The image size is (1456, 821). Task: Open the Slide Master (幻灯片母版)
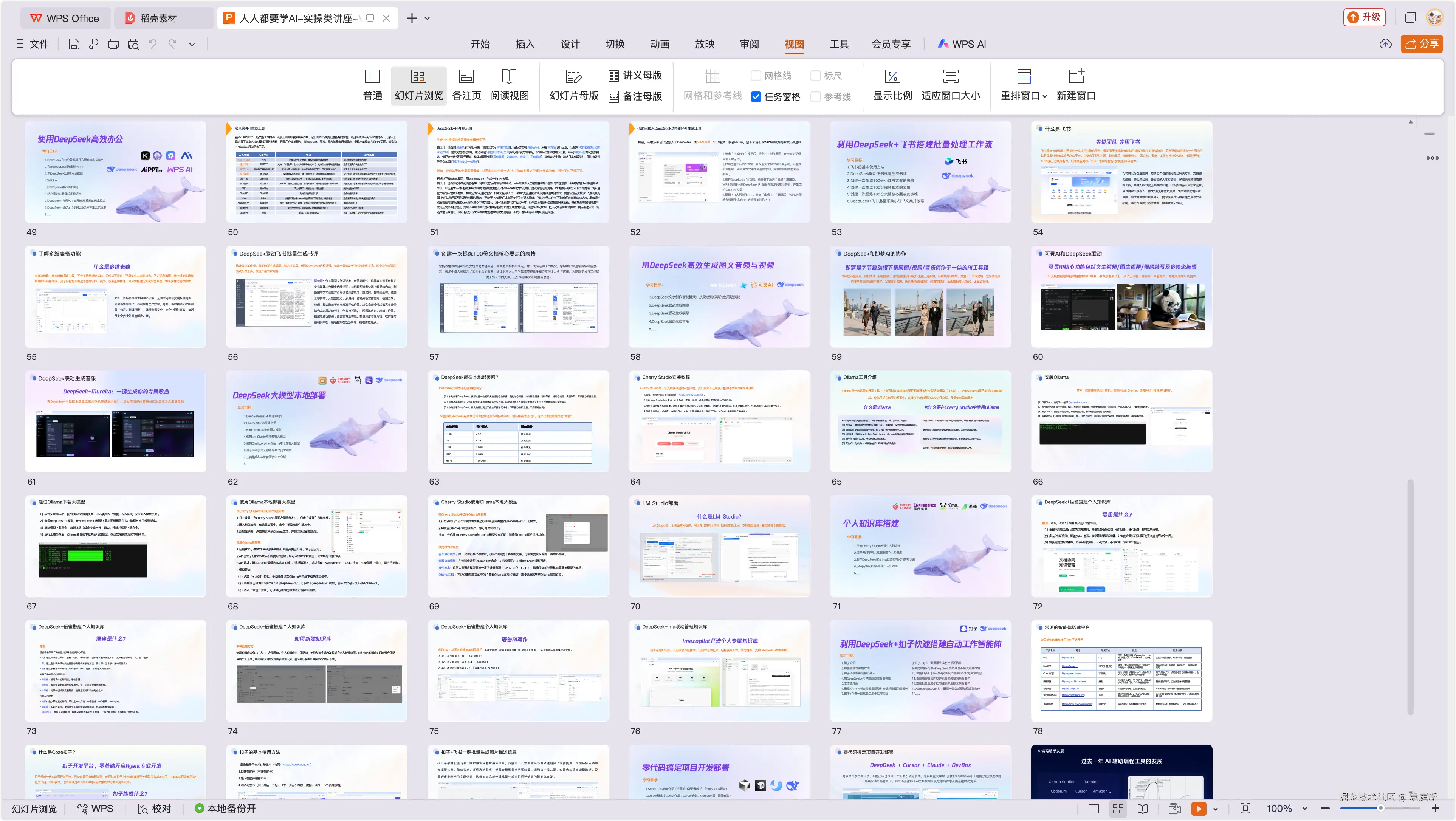click(x=574, y=85)
